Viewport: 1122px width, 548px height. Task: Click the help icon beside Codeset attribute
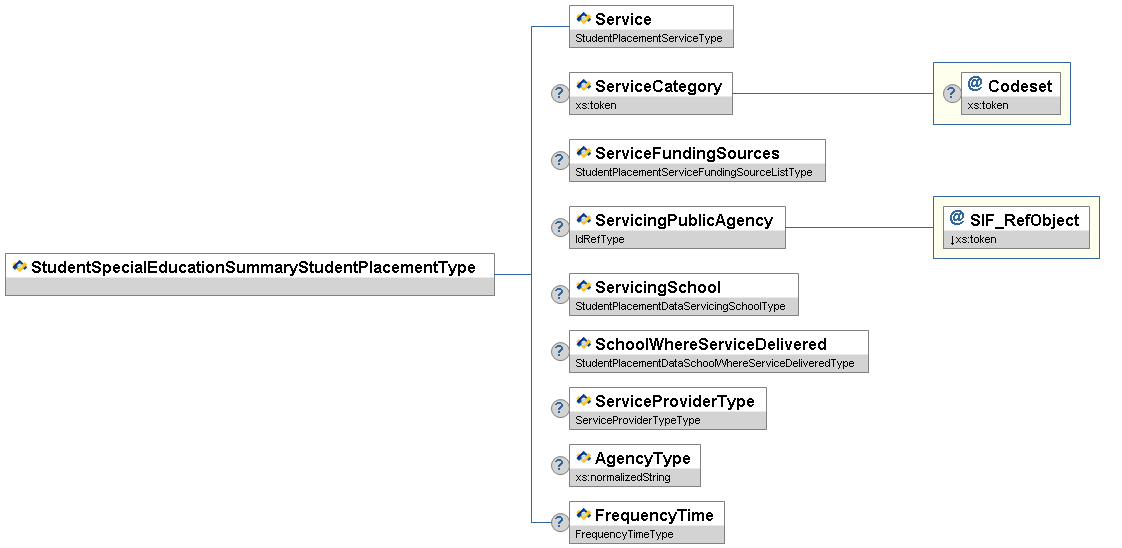[x=951, y=94]
